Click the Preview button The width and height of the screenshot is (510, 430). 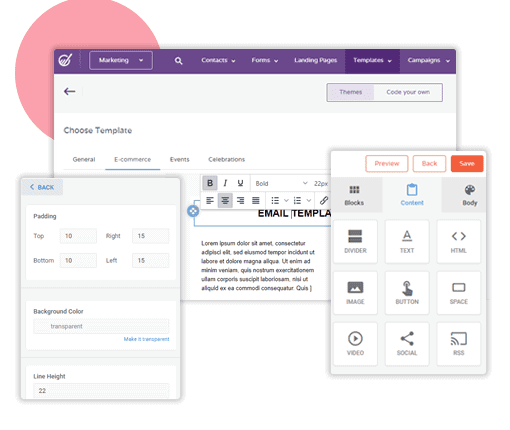click(387, 164)
